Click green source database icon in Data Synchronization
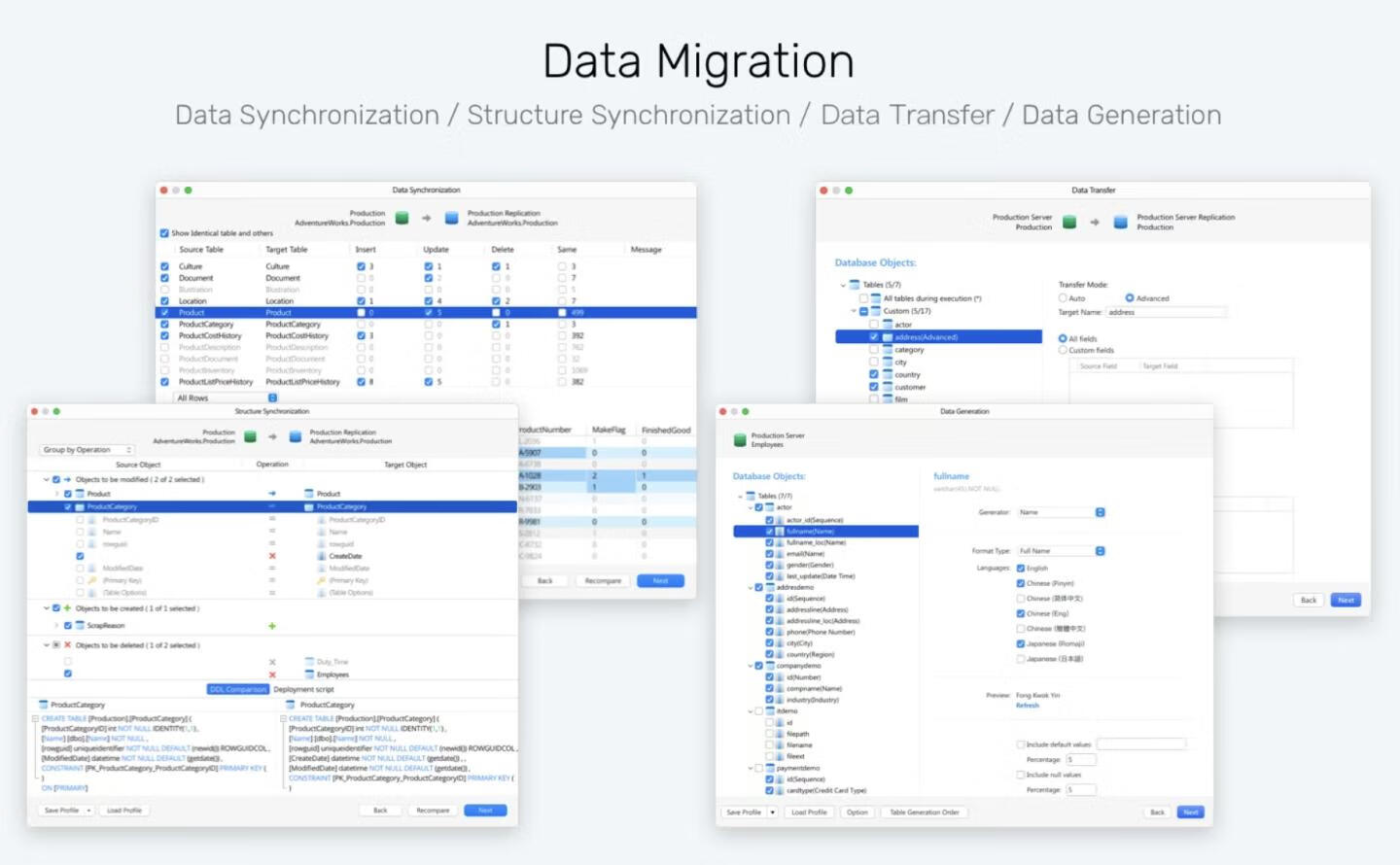 coord(402,218)
